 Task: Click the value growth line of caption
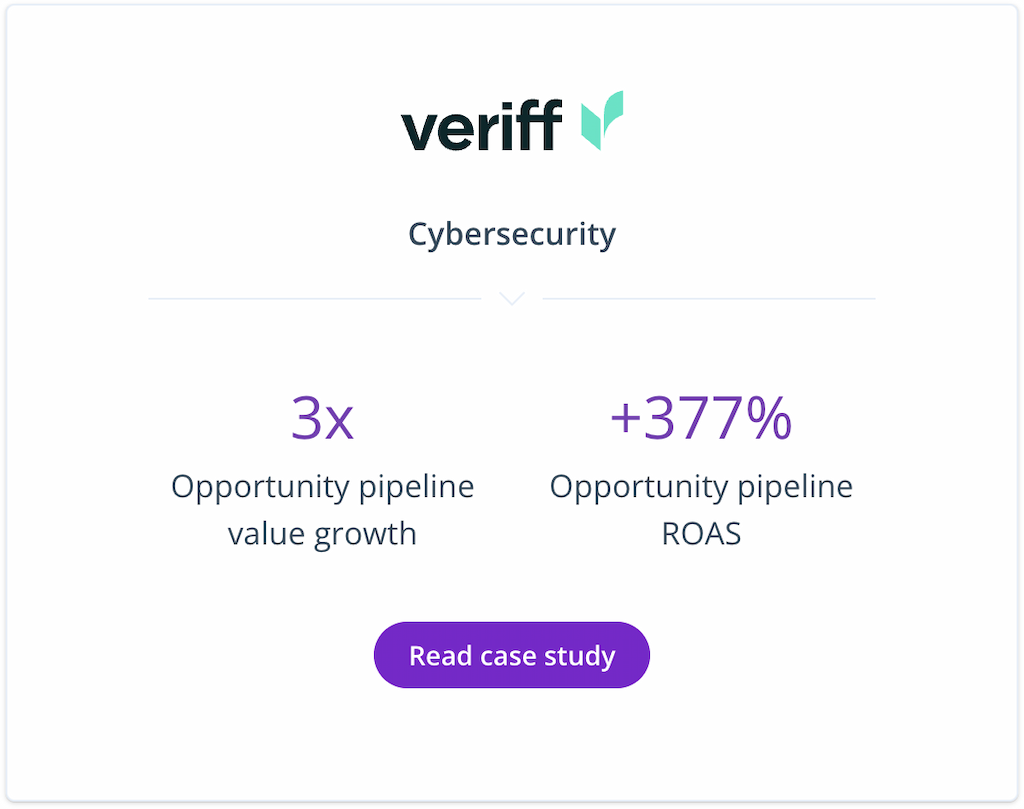click(322, 534)
